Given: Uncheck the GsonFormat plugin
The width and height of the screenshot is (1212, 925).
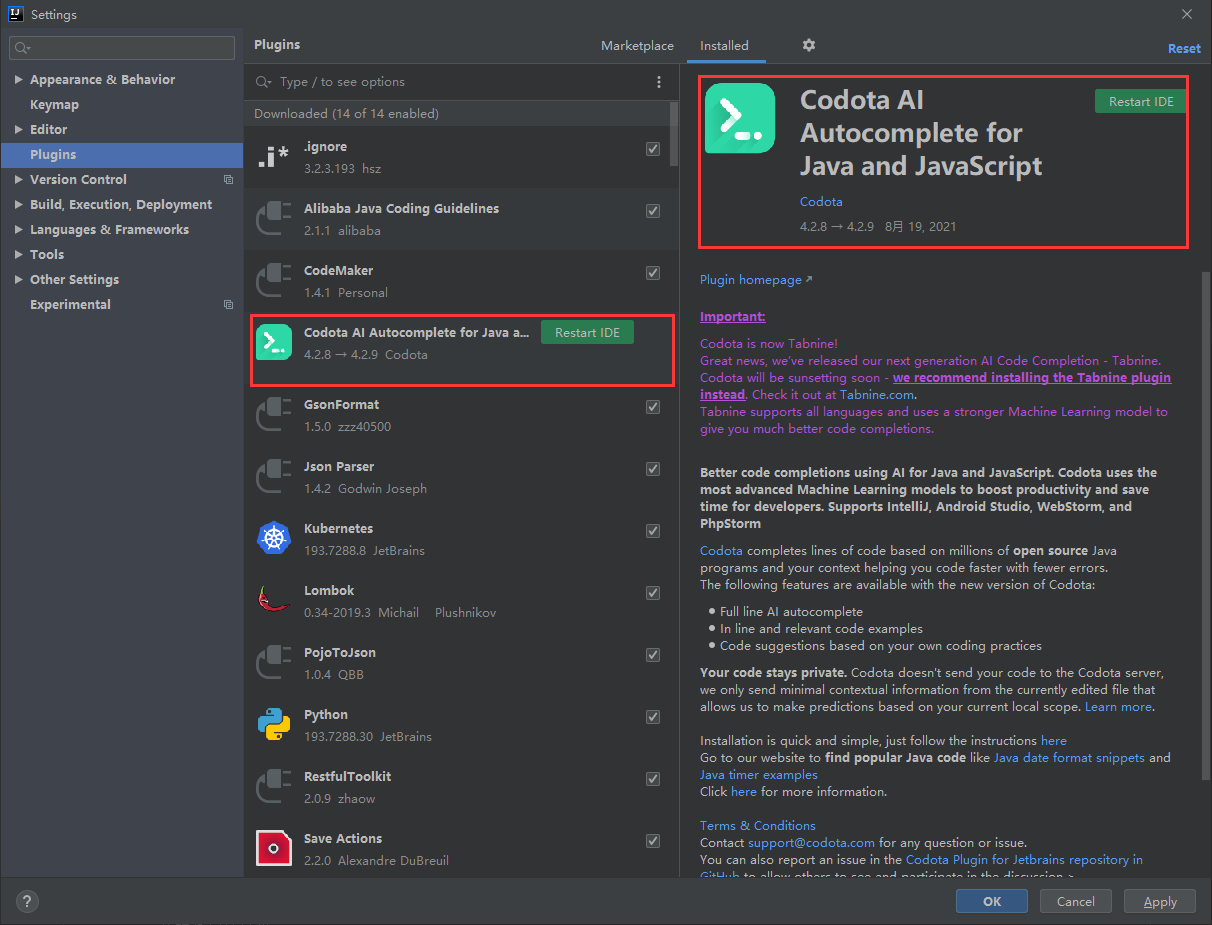Looking at the screenshot, I should [653, 407].
